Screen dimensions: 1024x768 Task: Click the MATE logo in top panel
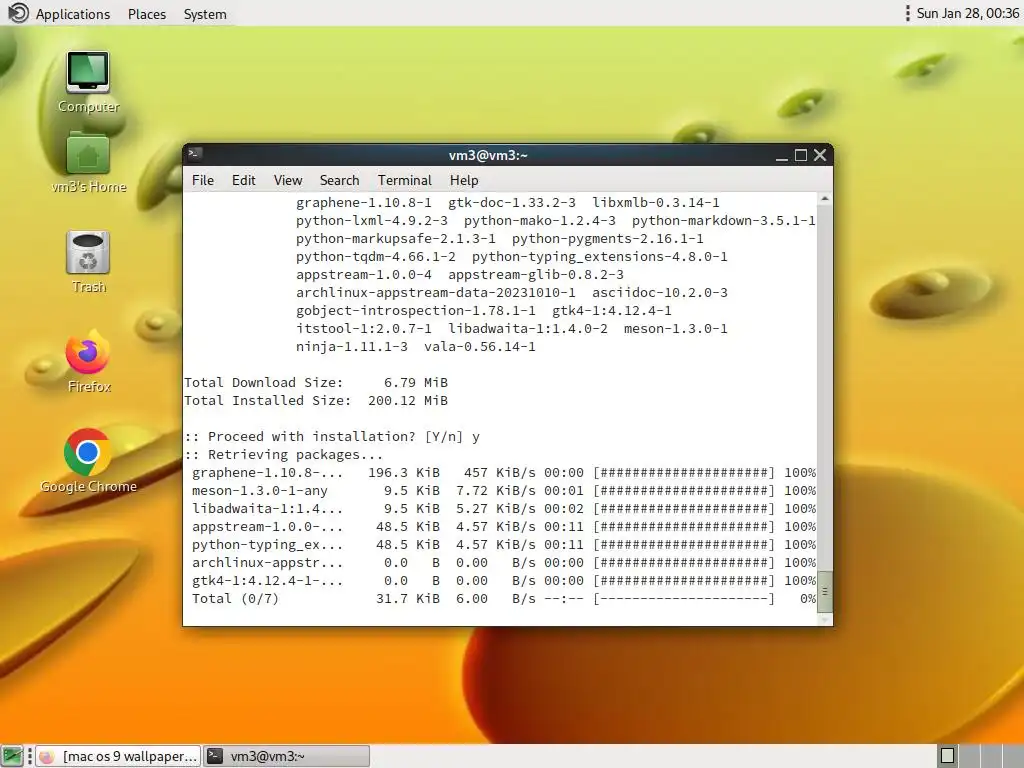(x=18, y=13)
